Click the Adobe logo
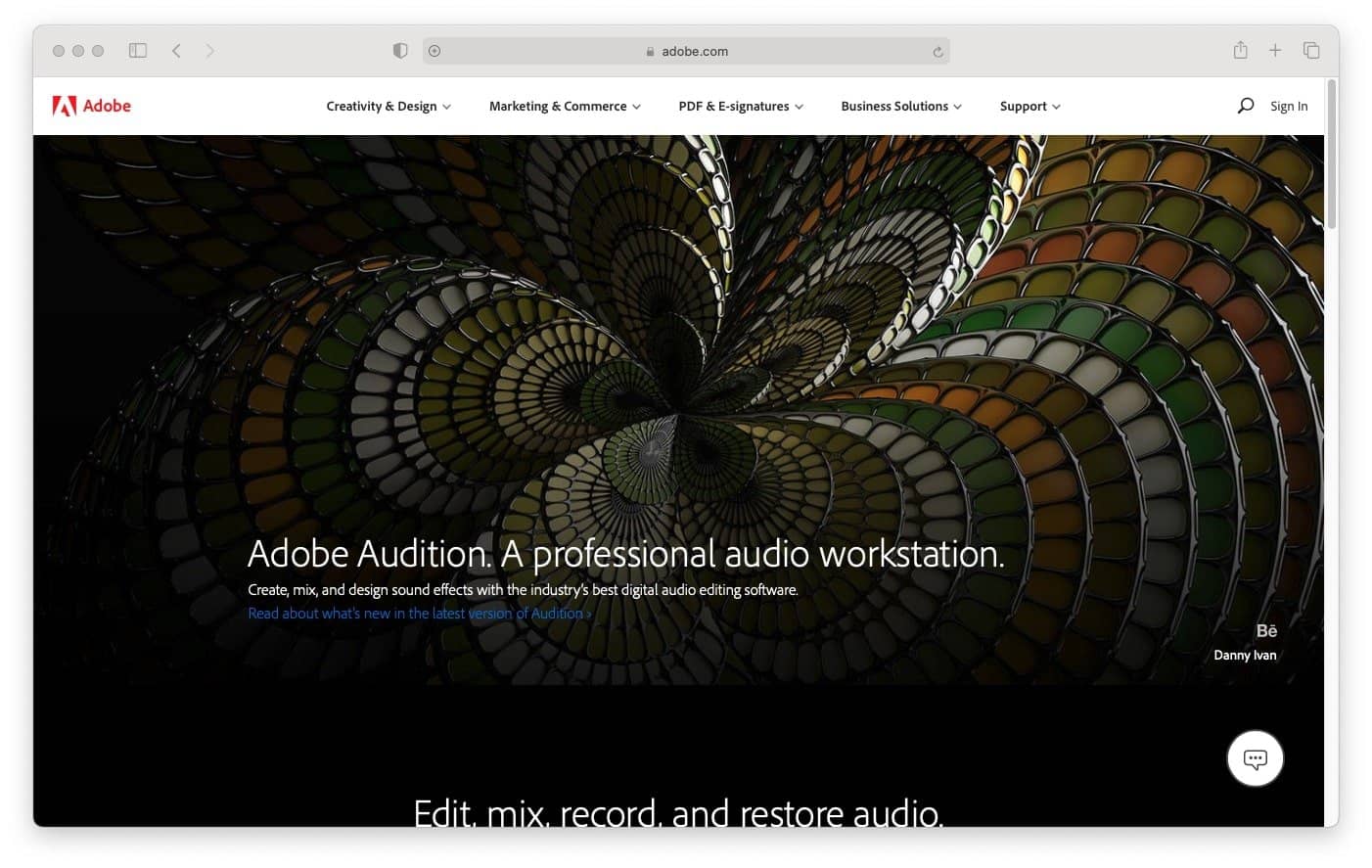1372x868 pixels. point(91,106)
